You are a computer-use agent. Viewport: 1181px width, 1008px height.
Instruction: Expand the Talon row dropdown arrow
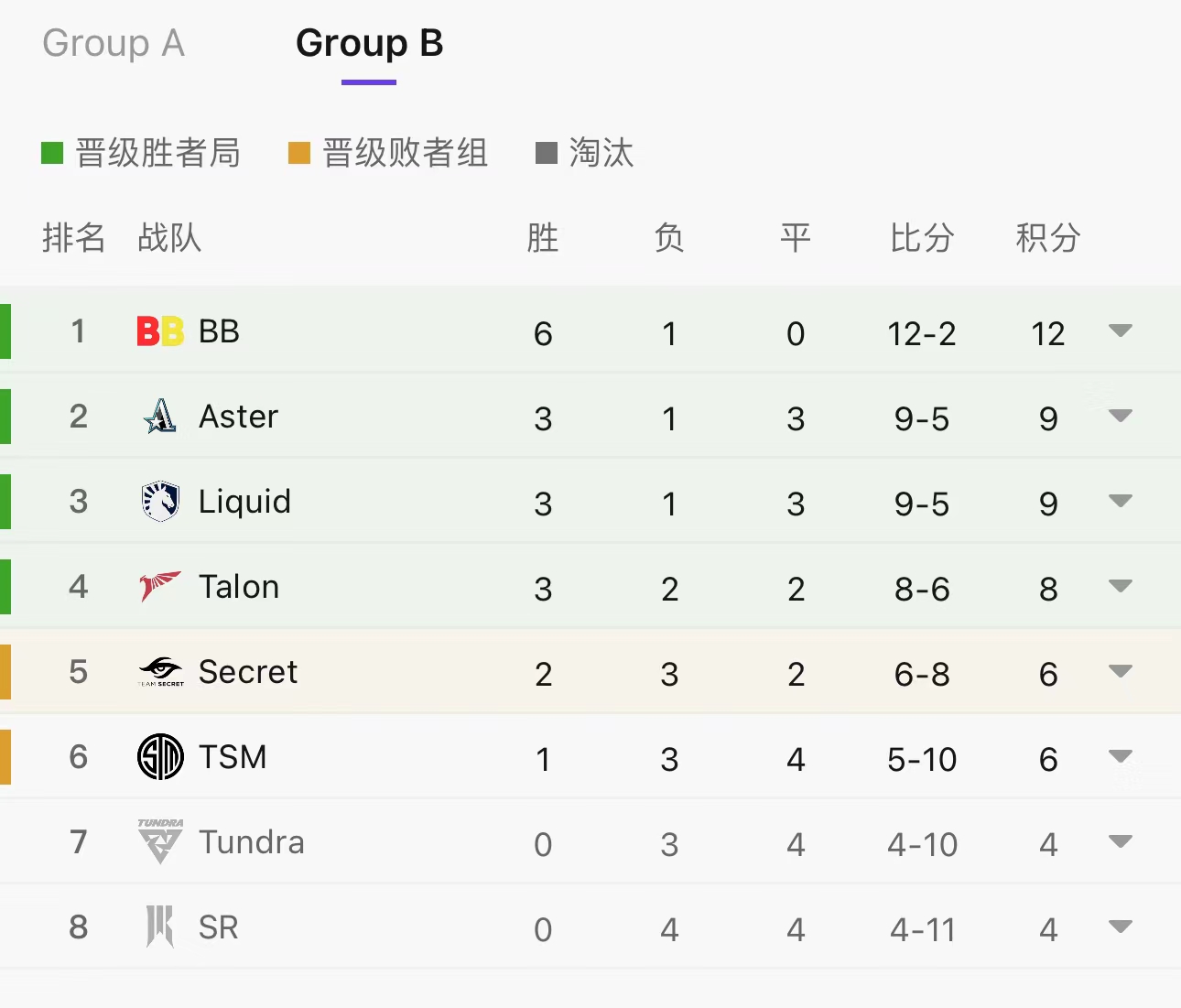(1120, 586)
